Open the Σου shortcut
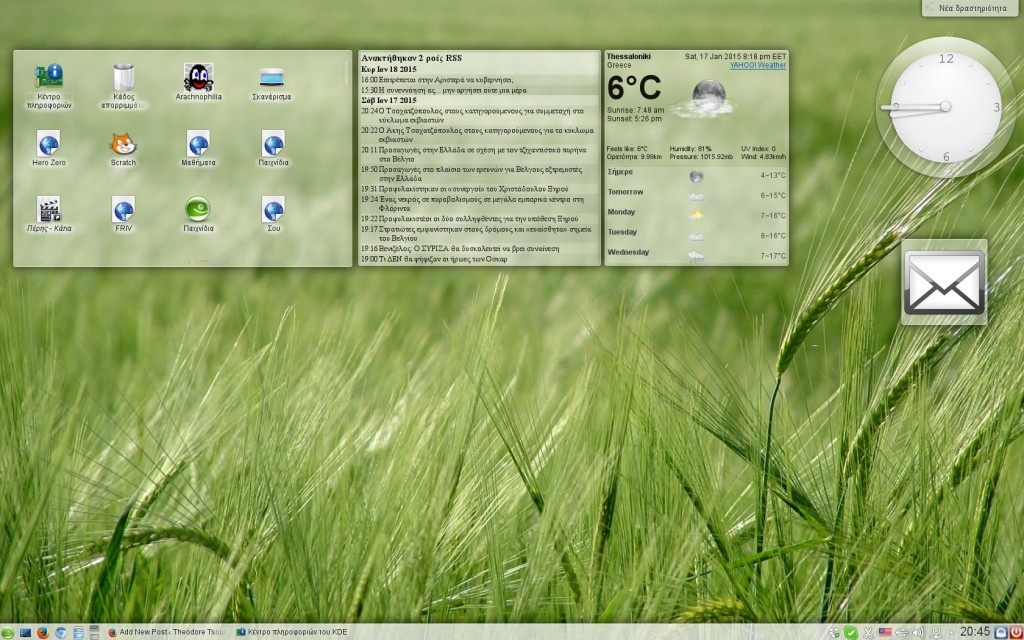 (274, 214)
